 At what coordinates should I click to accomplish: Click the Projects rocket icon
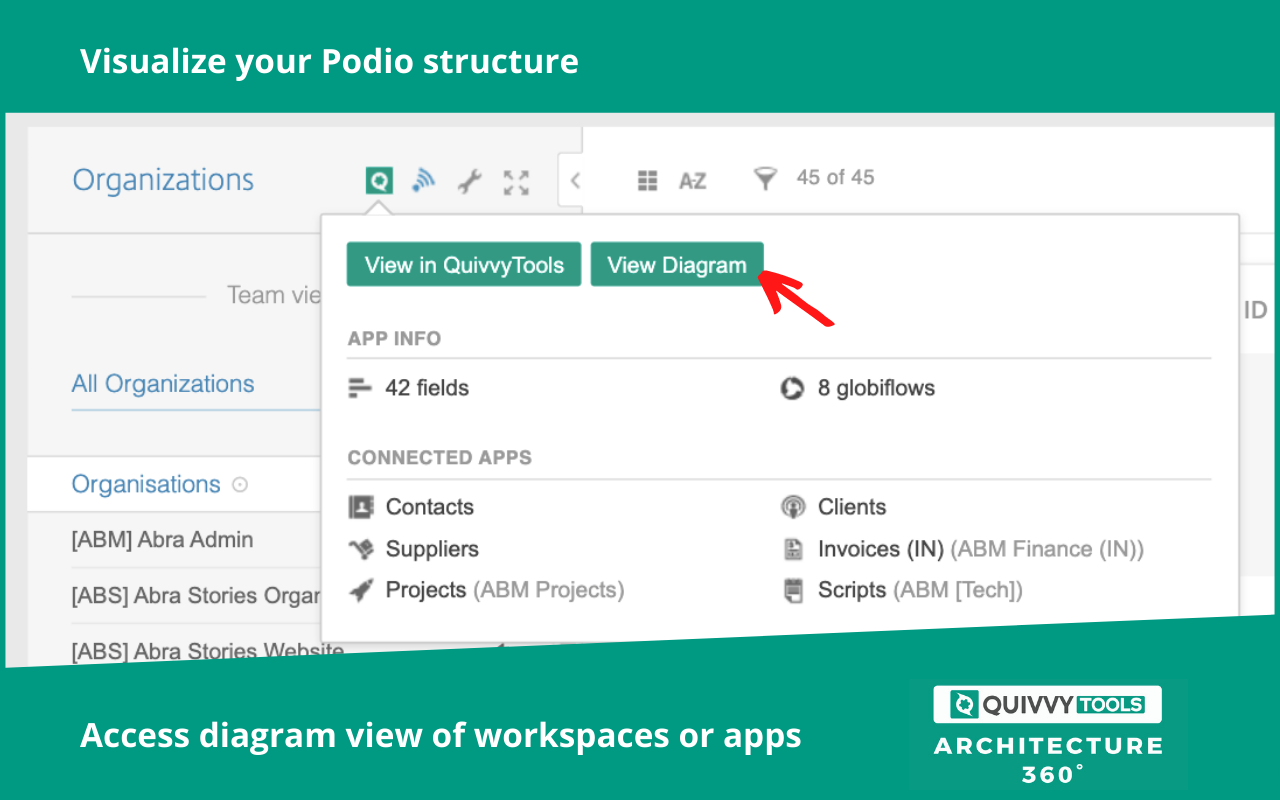pyautogui.click(x=360, y=590)
